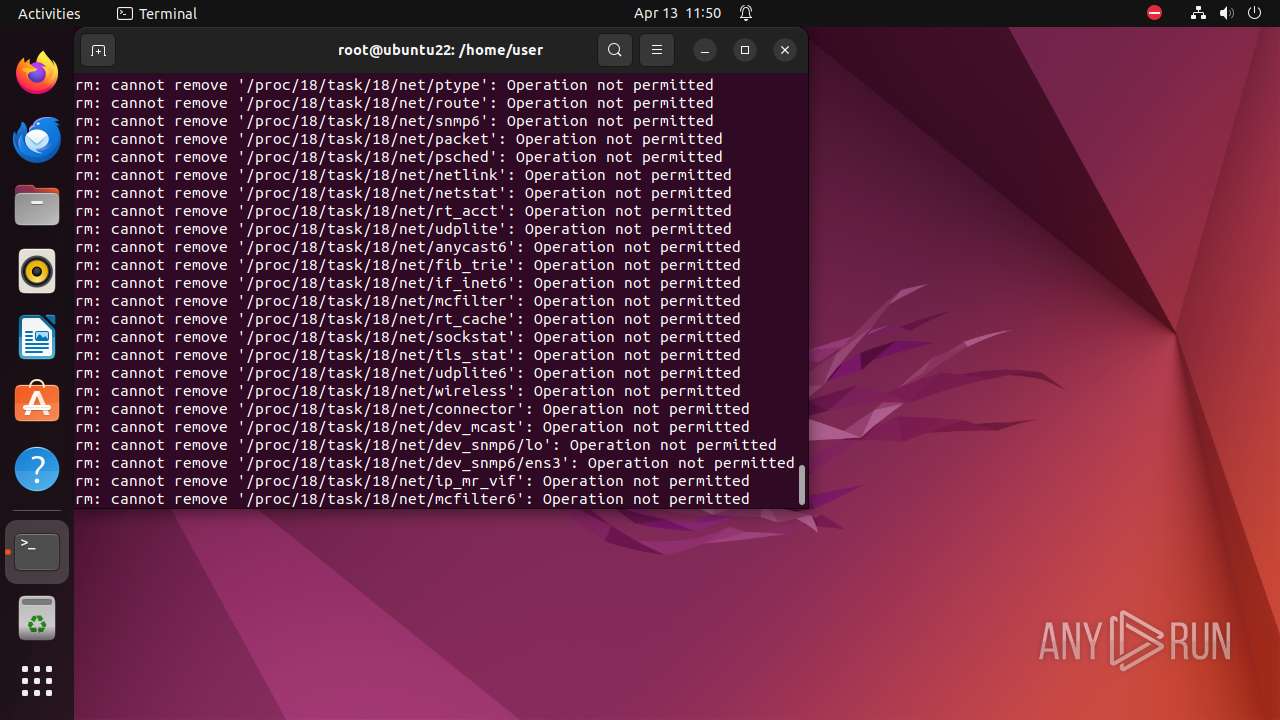Open the clock and calendar menu

point(677,13)
